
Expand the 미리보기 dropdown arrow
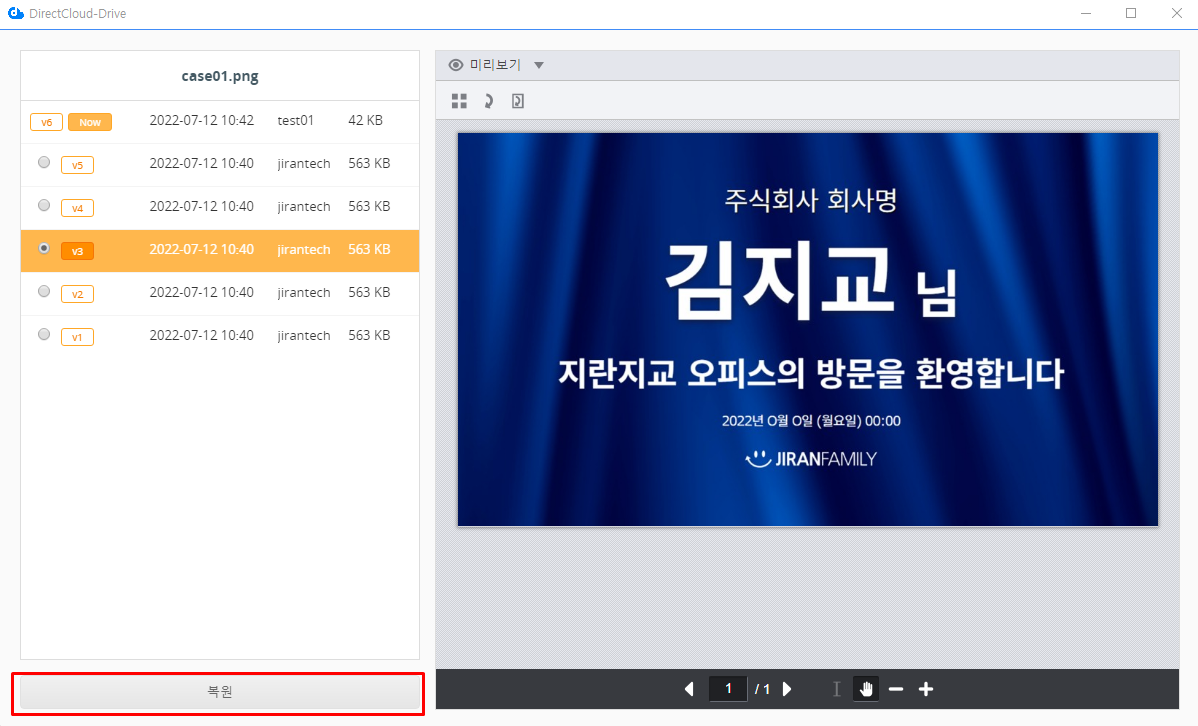tap(539, 66)
